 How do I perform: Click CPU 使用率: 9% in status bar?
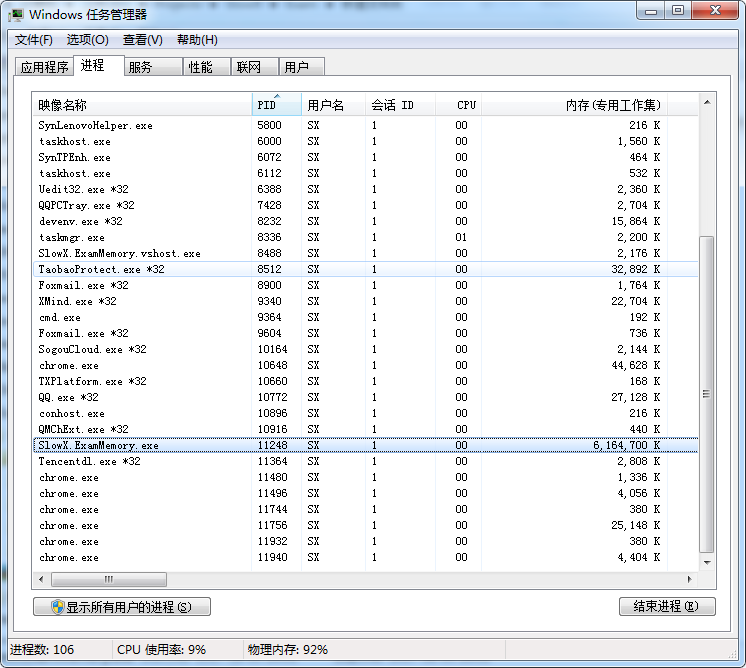click(x=161, y=649)
